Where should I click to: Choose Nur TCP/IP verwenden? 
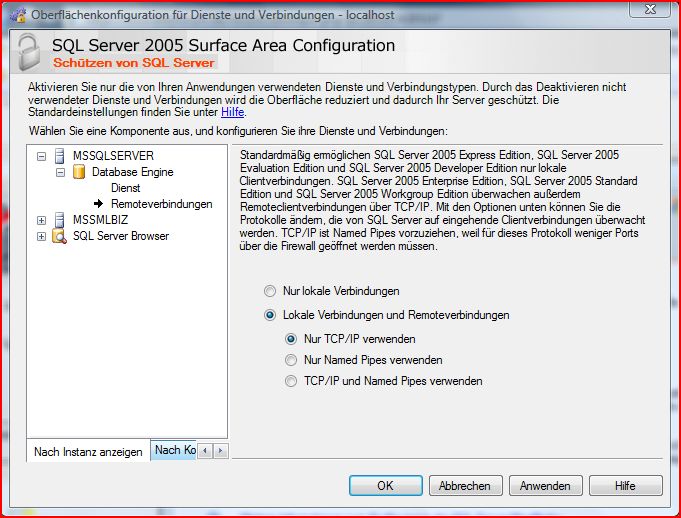pyautogui.click(x=291, y=339)
